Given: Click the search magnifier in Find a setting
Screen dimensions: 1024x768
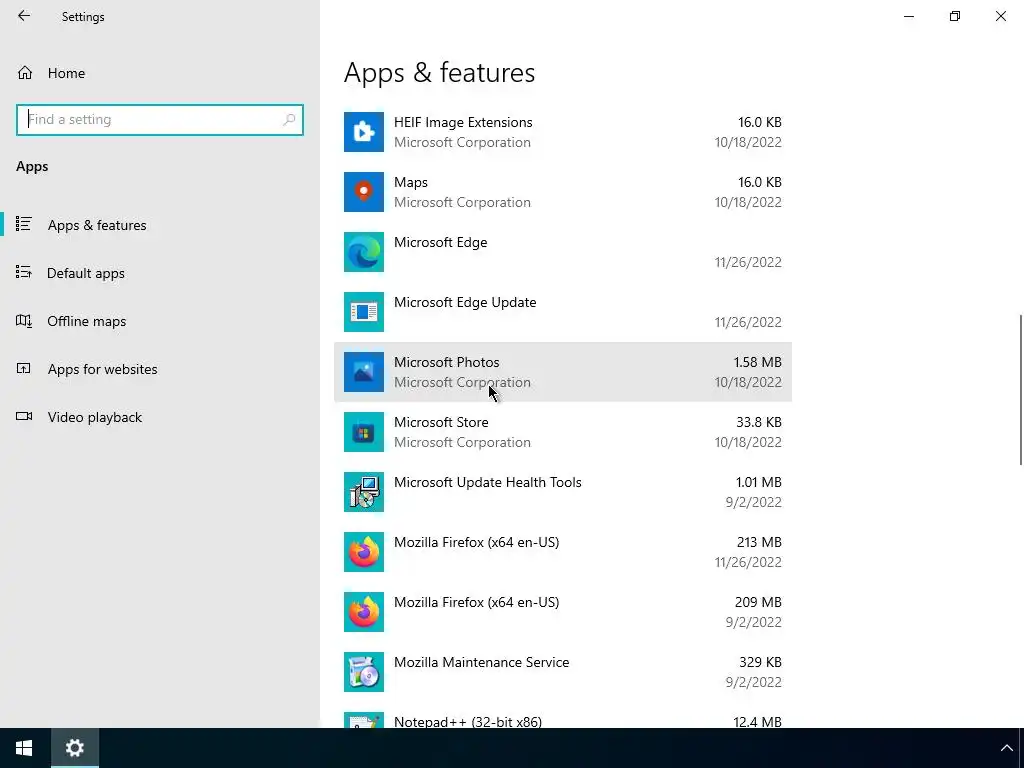Looking at the screenshot, I should [289, 120].
